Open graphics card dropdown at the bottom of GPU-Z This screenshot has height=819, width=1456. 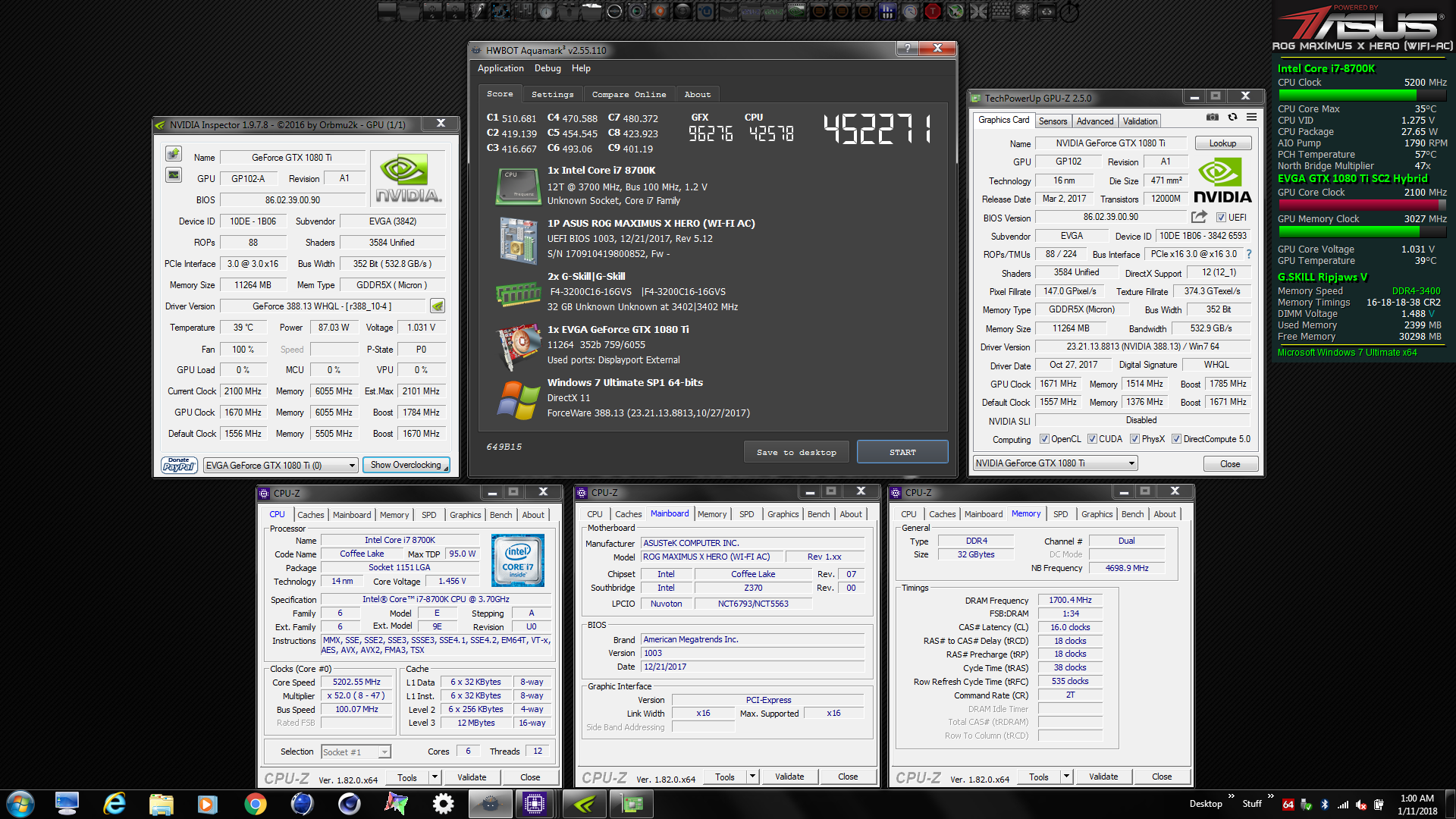pyautogui.click(x=1055, y=463)
